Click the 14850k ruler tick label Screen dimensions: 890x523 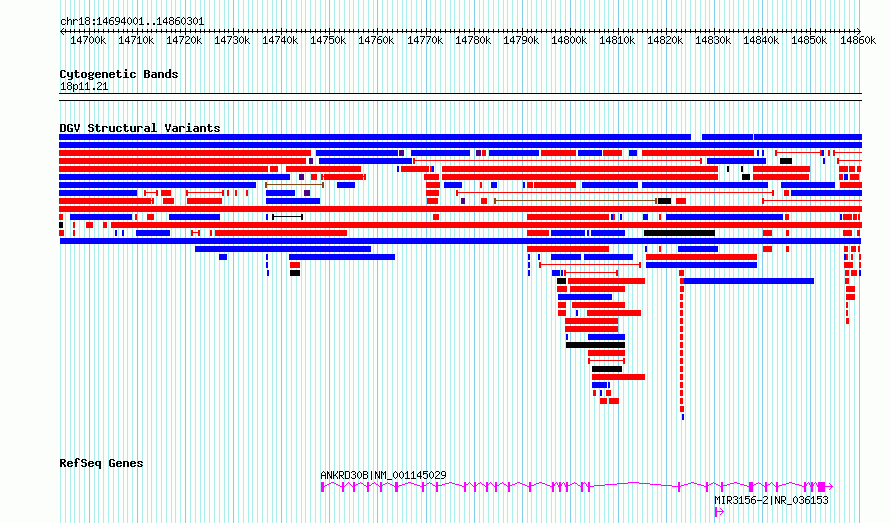pos(809,40)
